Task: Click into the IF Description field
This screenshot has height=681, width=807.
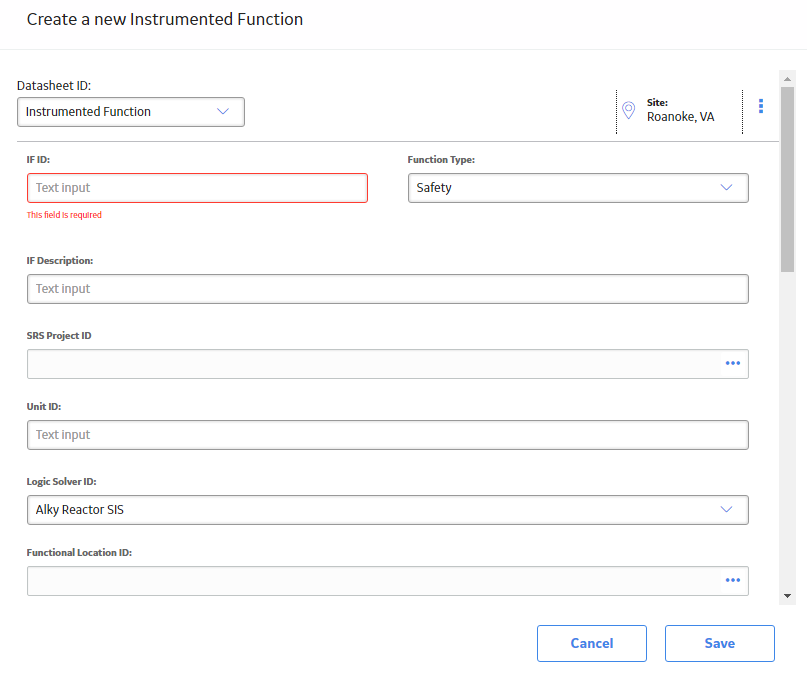Action: pos(388,289)
